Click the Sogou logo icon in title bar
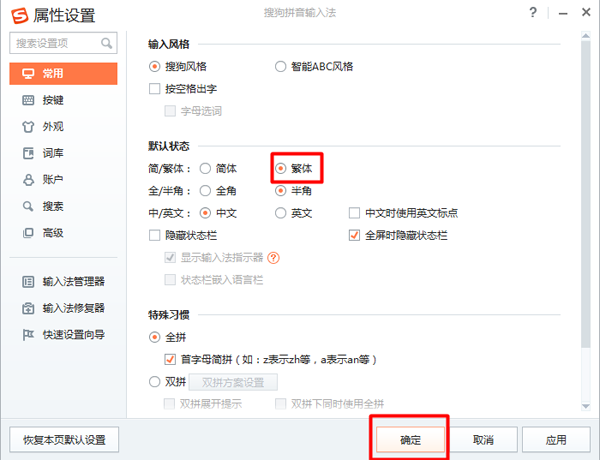 pos(17,13)
